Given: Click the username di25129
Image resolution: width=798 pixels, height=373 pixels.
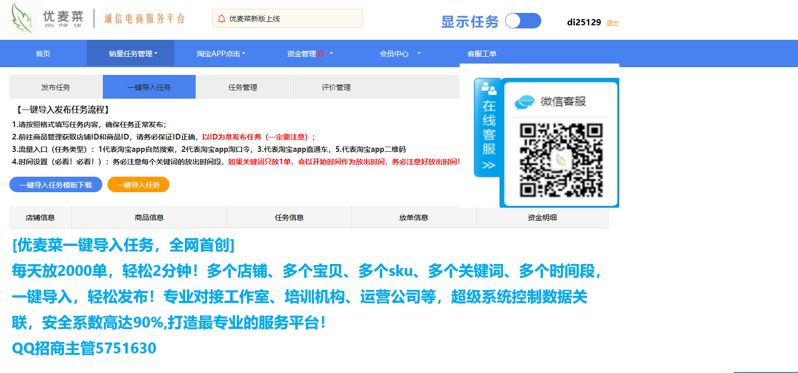Looking at the screenshot, I should pyautogui.click(x=584, y=22).
